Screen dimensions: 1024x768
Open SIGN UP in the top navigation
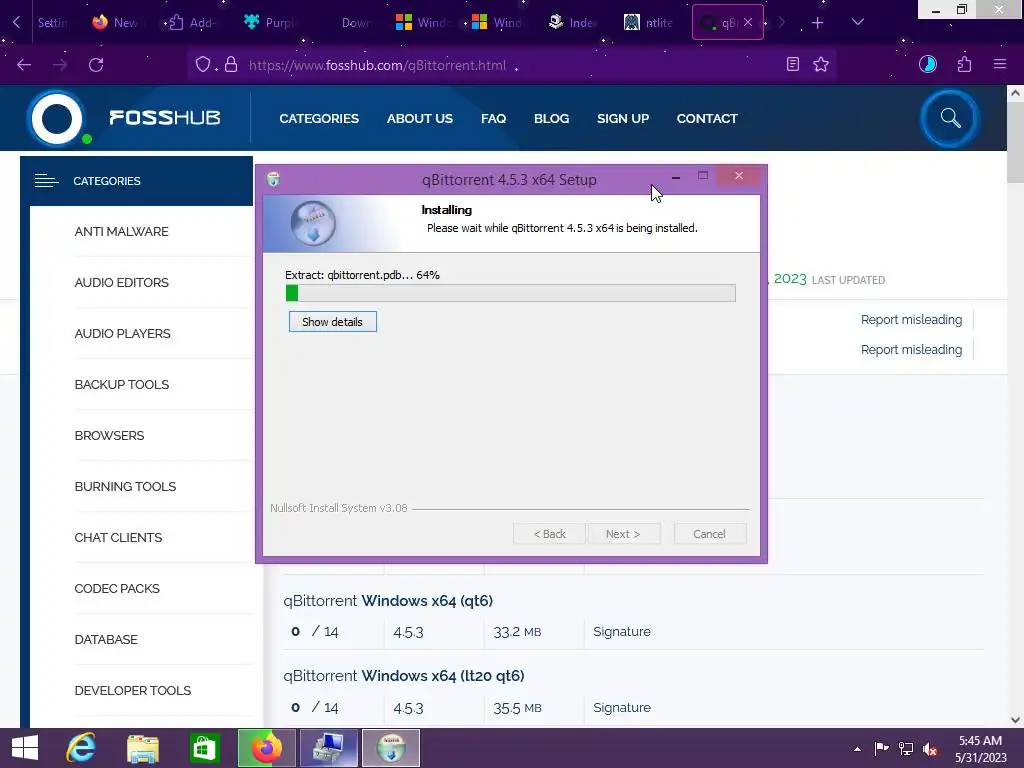click(x=622, y=118)
